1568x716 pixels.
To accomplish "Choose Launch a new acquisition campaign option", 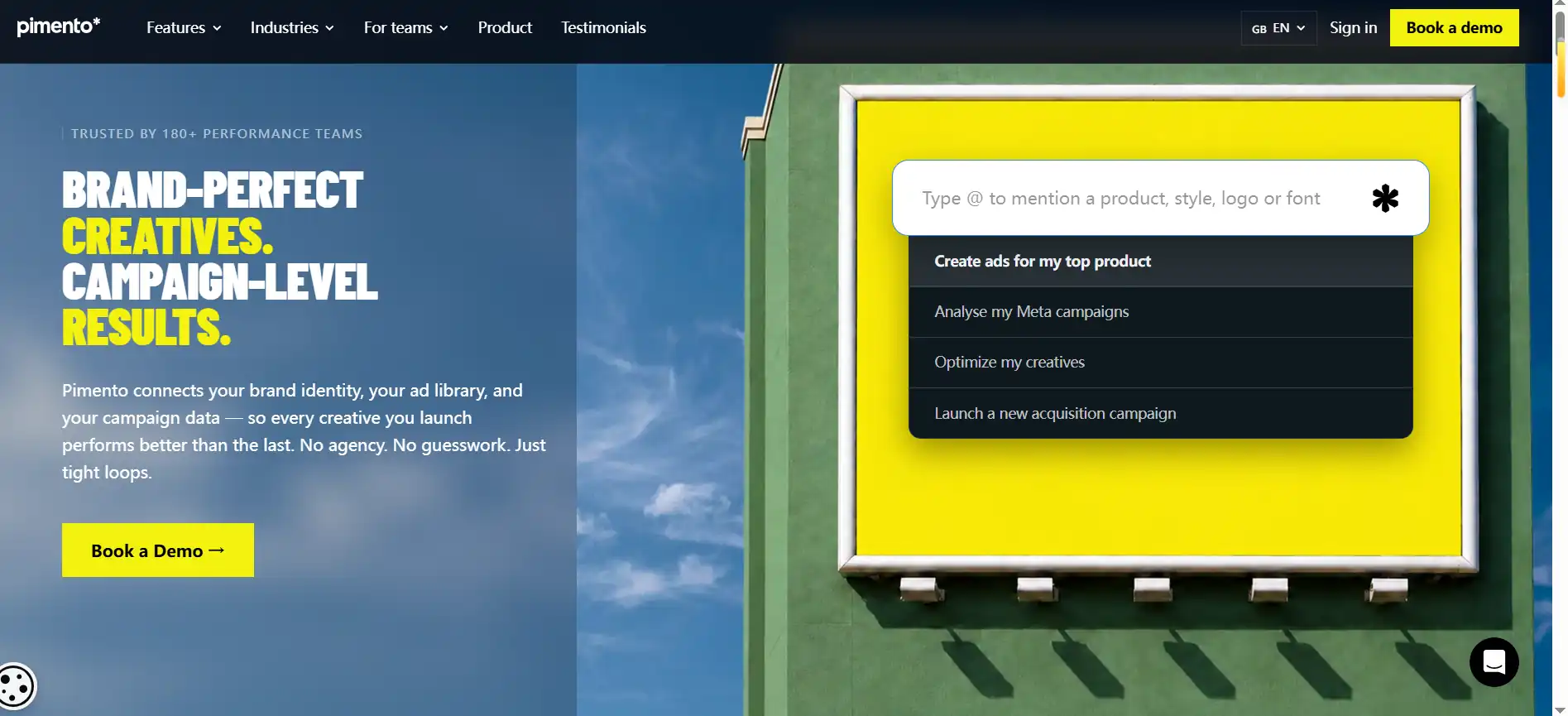I will click(x=1160, y=413).
